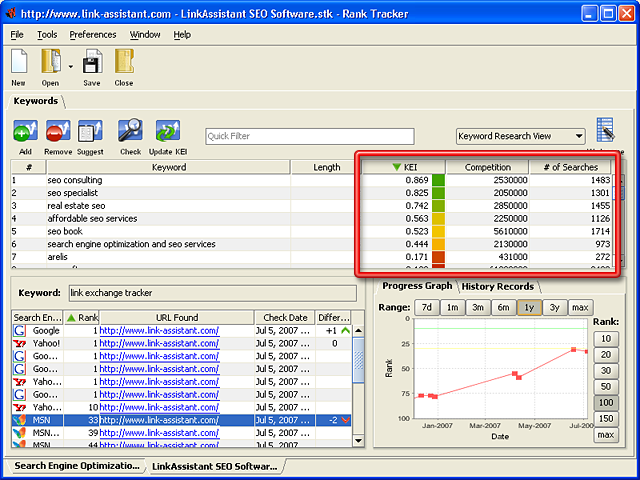Sort by the Rank column header
This screenshot has height=480, width=640.
pyautogui.click(x=82, y=318)
